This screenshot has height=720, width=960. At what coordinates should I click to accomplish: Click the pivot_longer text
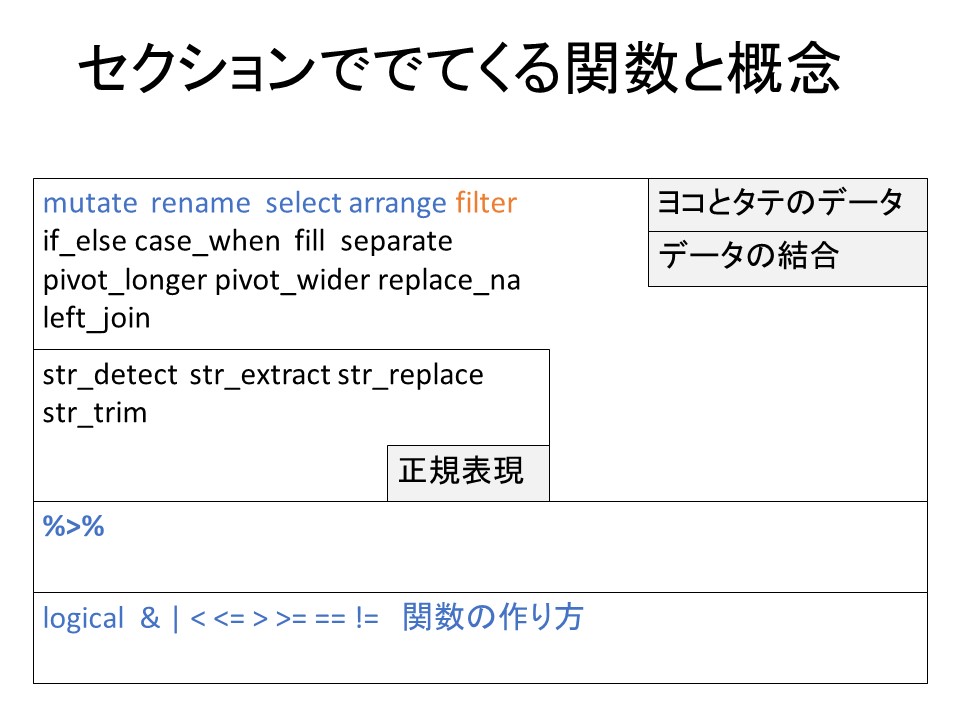point(125,280)
